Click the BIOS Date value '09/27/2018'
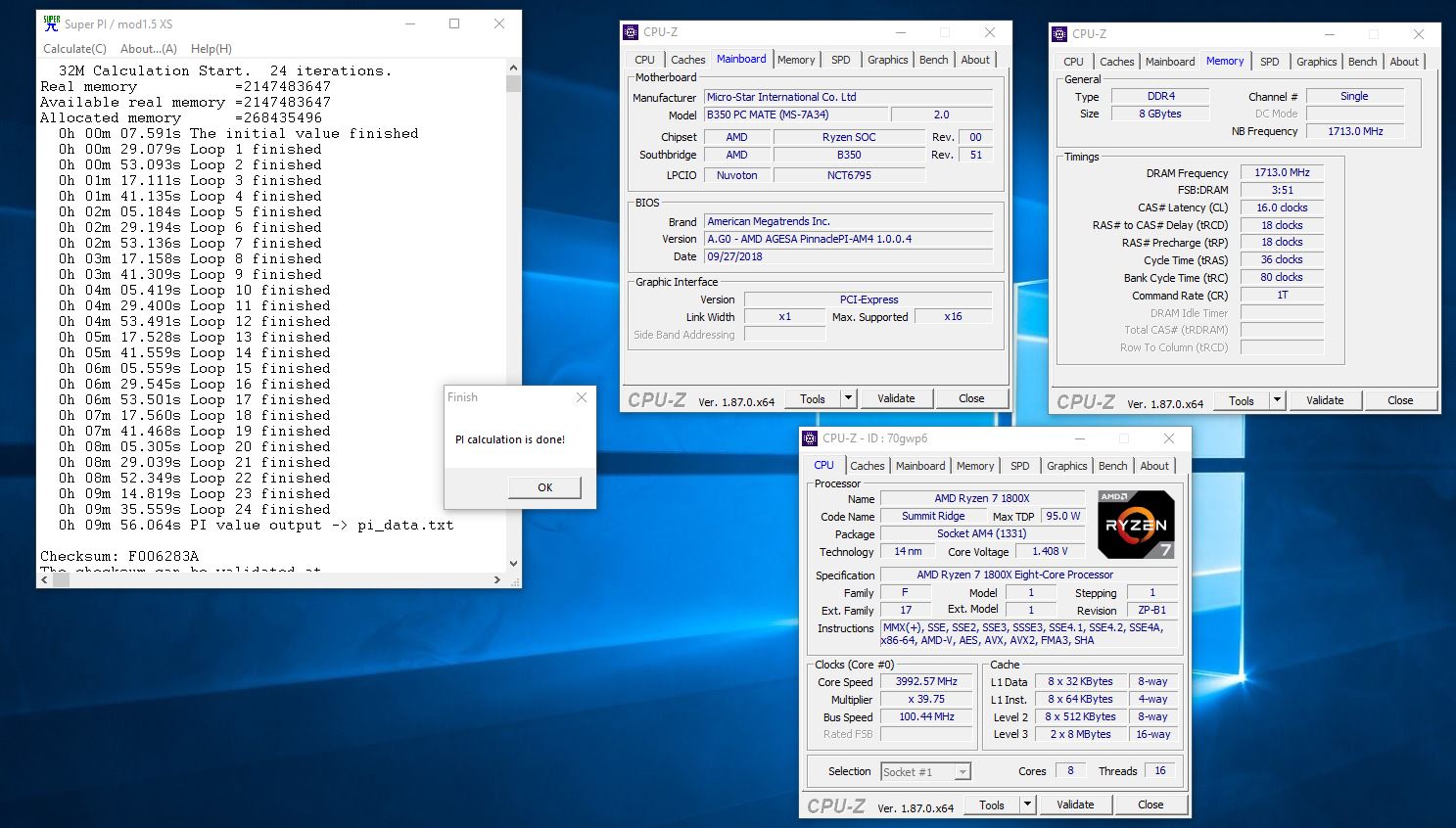The width and height of the screenshot is (1456, 828). click(848, 256)
